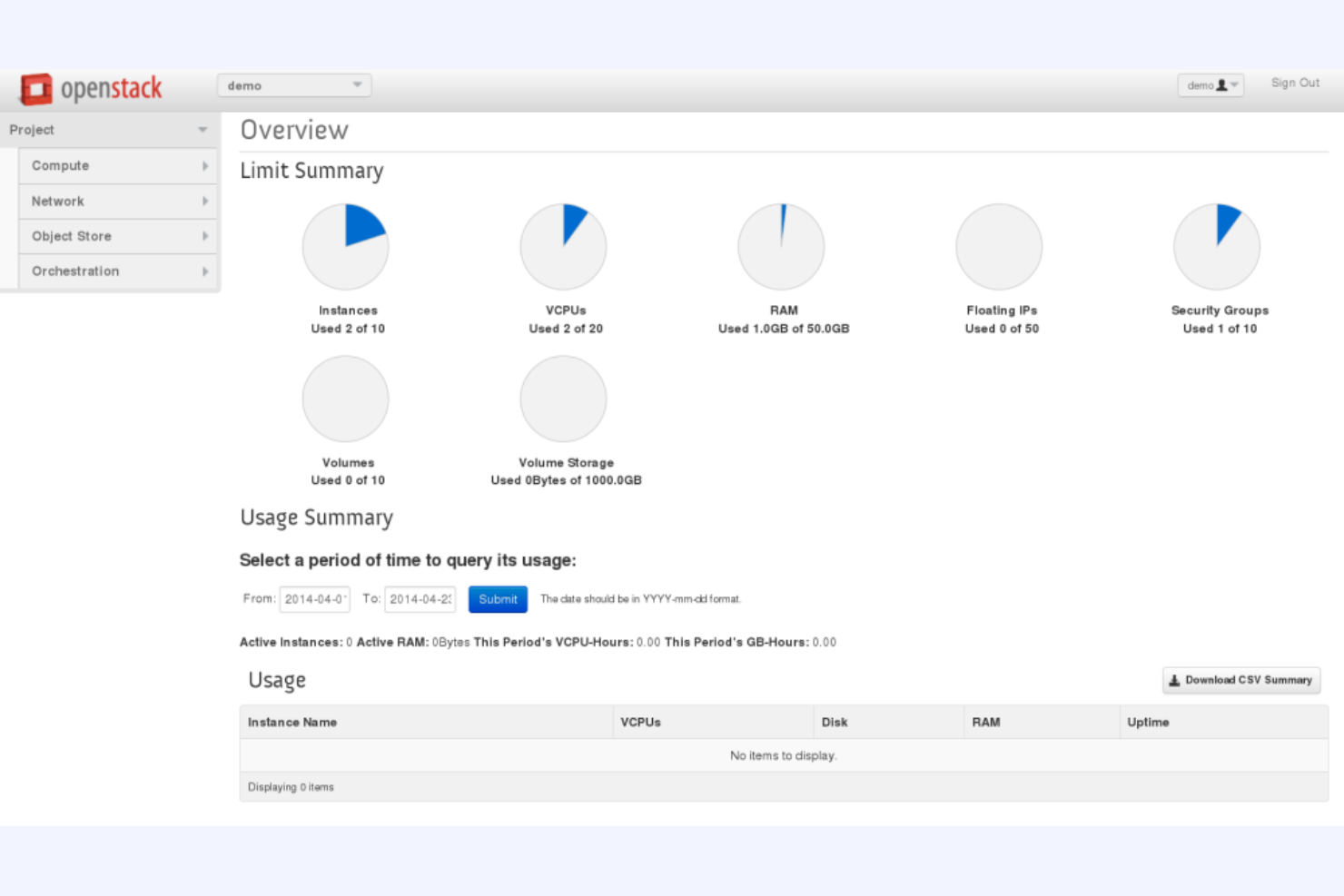Click the download icon on CSV Summary button
The height and width of the screenshot is (896, 1344).
coord(1175,680)
